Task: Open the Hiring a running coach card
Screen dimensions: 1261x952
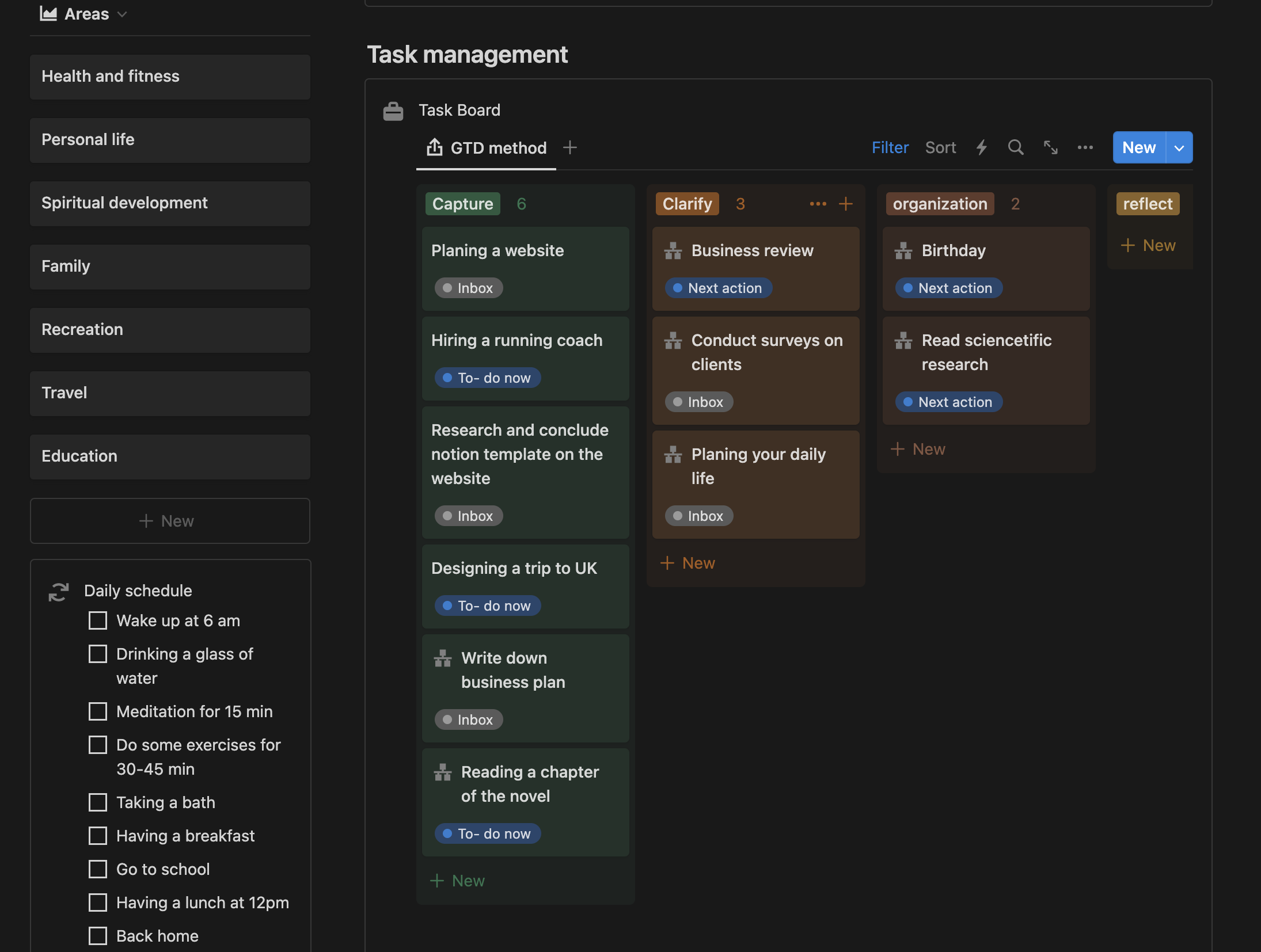Action: point(526,359)
